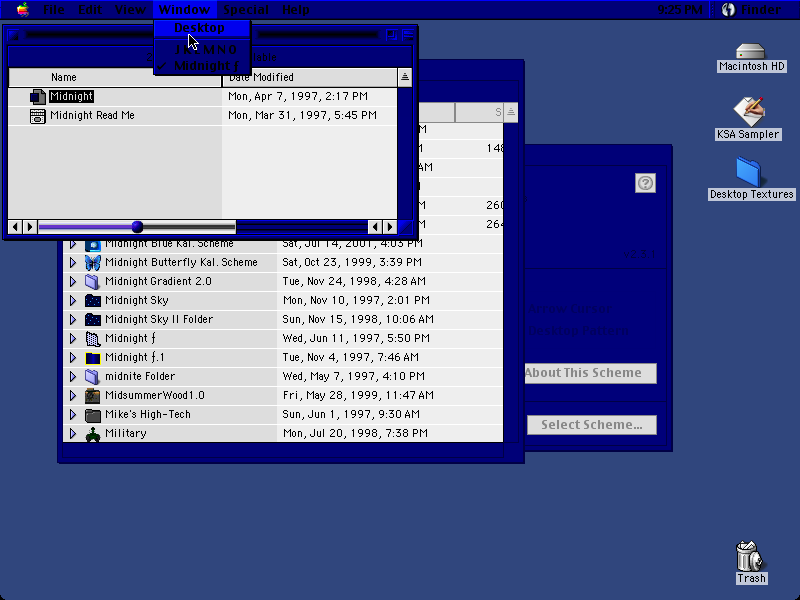This screenshot has width=800, height=600.
Task: Select the Midnight Sky folder icon
Action: tap(92, 301)
